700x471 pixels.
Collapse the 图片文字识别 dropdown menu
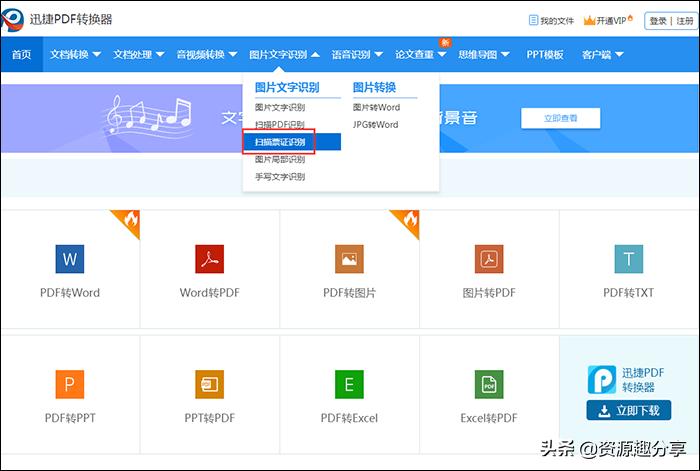pos(284,54)
